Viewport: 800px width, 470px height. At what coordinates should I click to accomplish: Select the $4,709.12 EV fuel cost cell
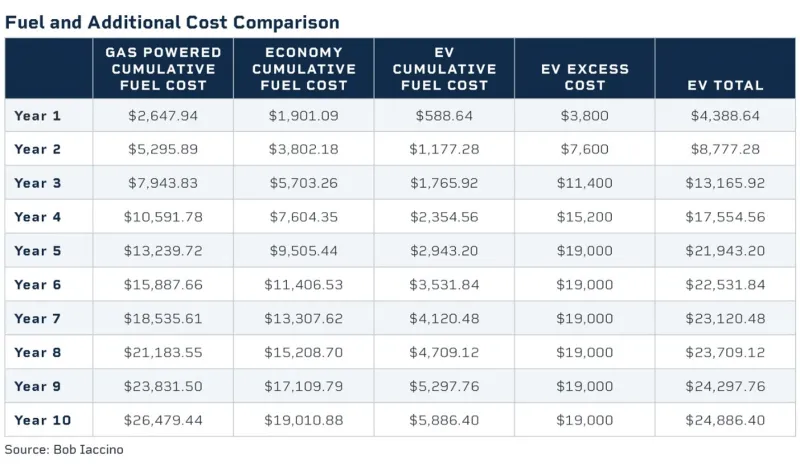tap(444, 353)
